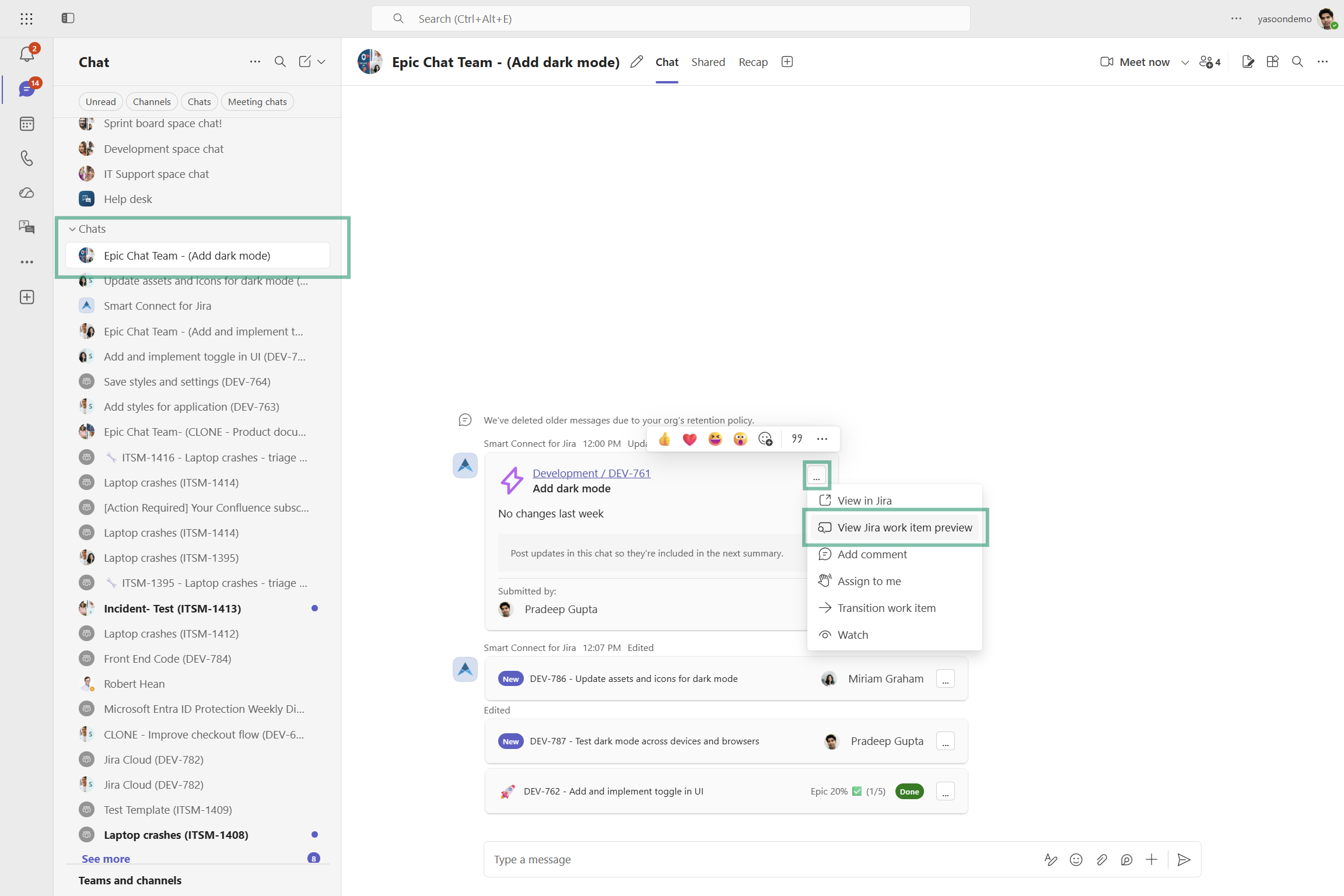Open the notes icon in chat header

1248,62
